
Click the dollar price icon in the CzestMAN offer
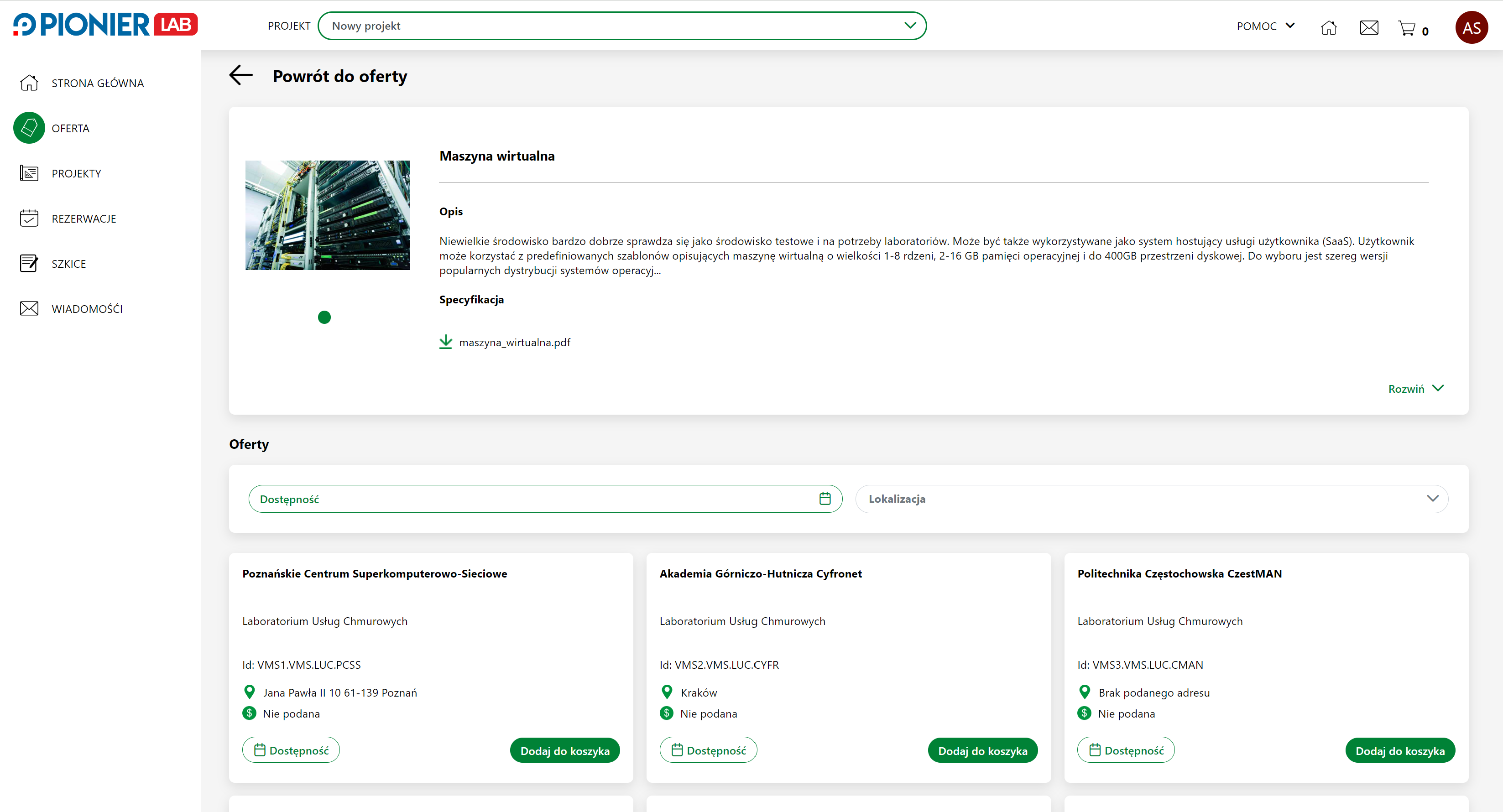[1084, 713]
